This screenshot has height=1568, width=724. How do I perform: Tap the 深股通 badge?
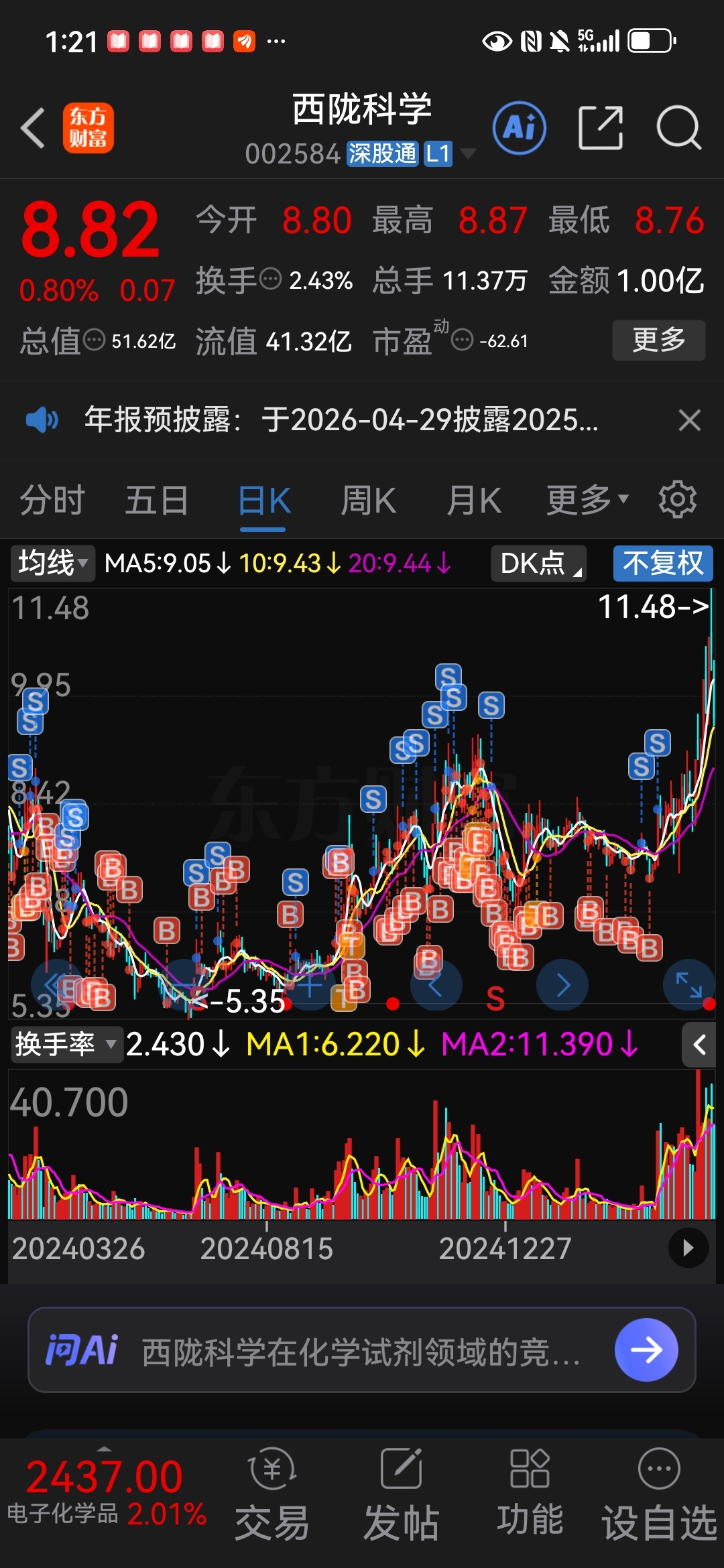point(382,153)
